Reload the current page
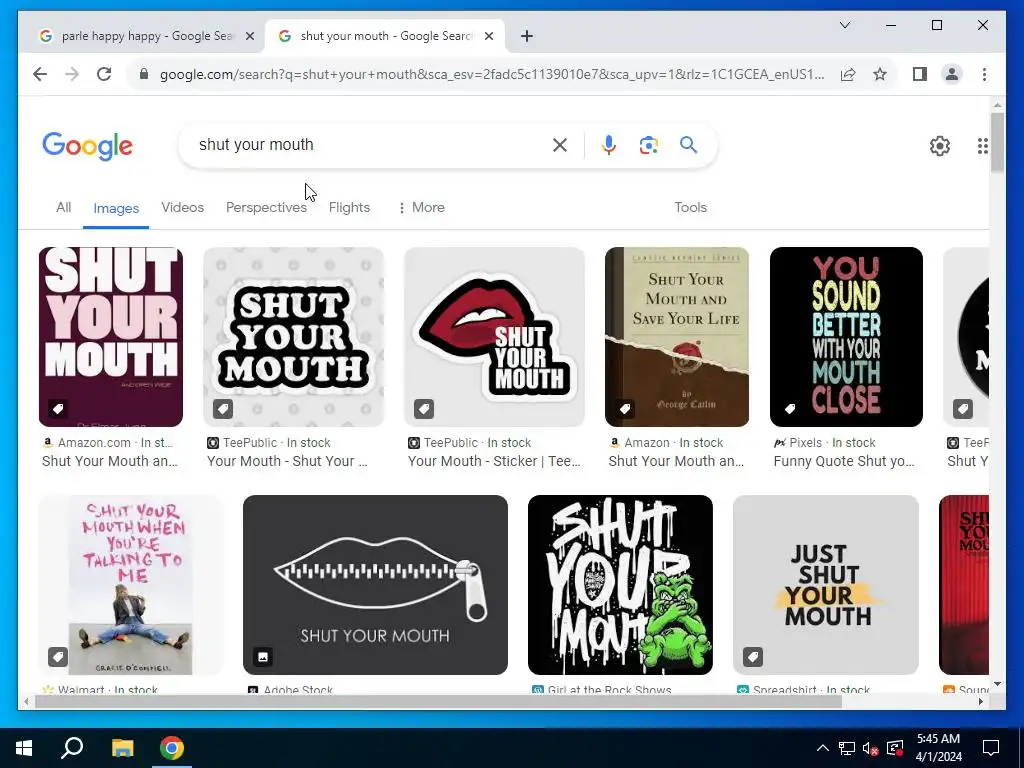The width and height of the screenshot is (1024, 768). click(x=104, y=74)
